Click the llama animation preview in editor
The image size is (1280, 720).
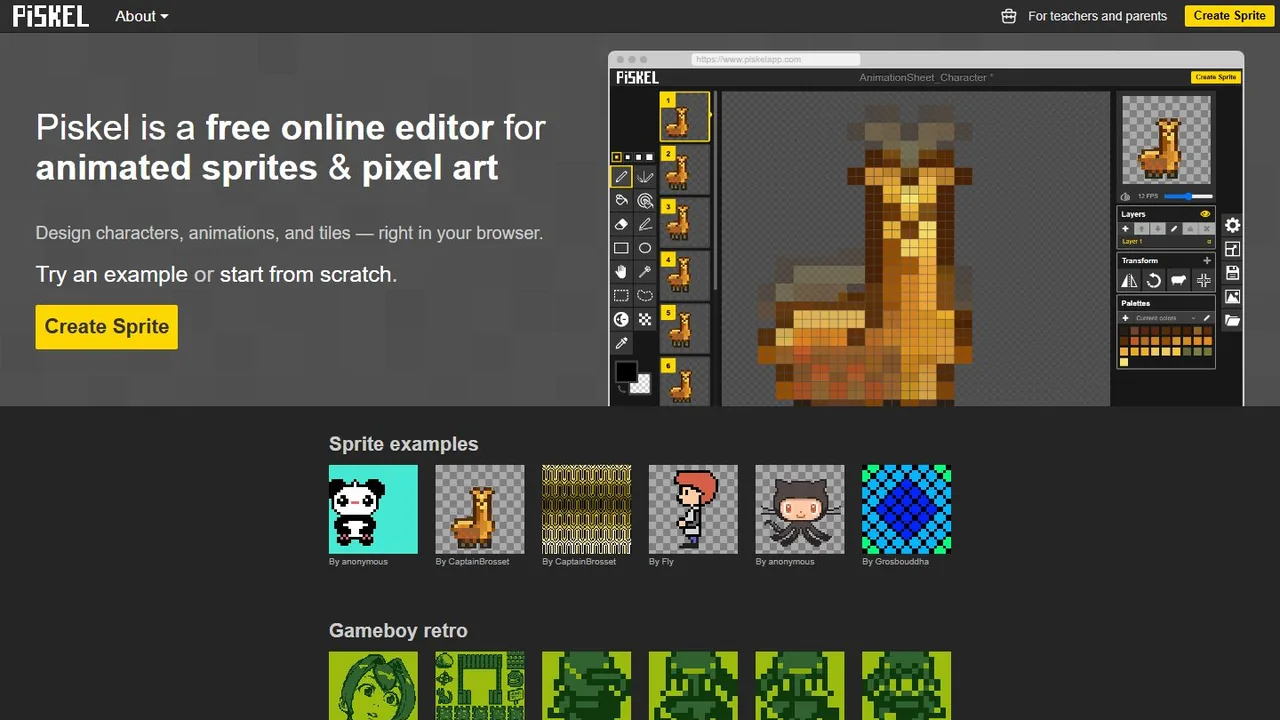click(1166, 140)
